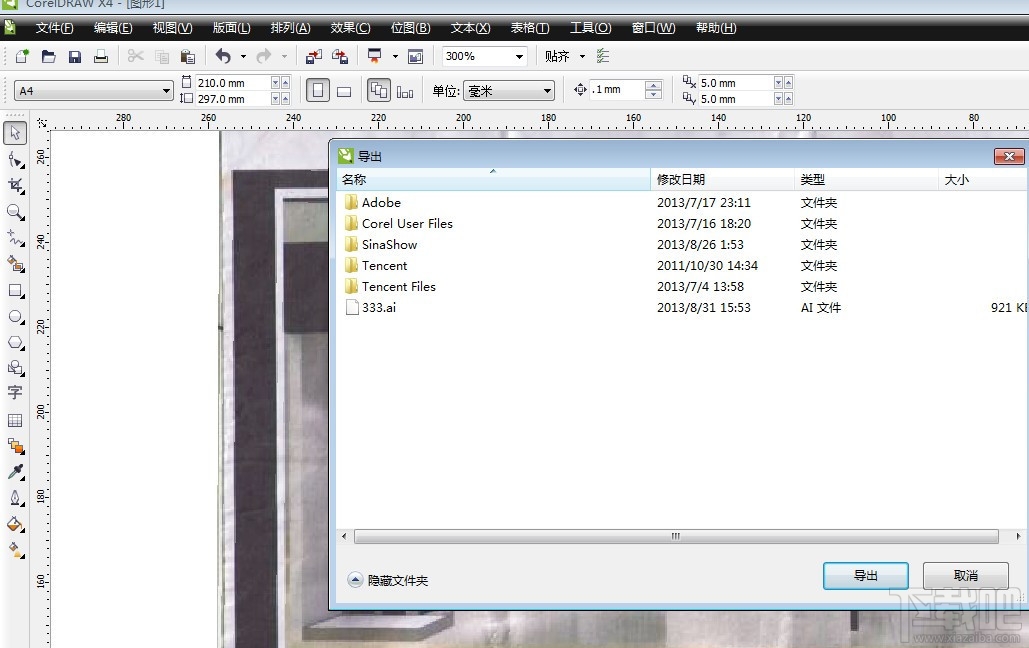Toggle portrait page orientation
The image size is (1029, 648).
[318, 90]
